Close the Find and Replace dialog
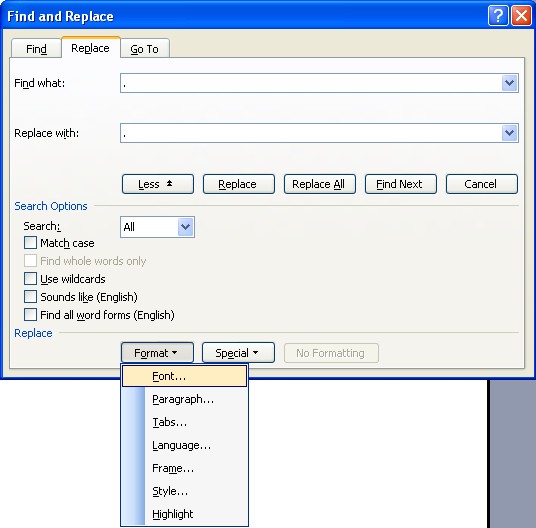Screen dimensions: 536x528 tap(521, 16)
